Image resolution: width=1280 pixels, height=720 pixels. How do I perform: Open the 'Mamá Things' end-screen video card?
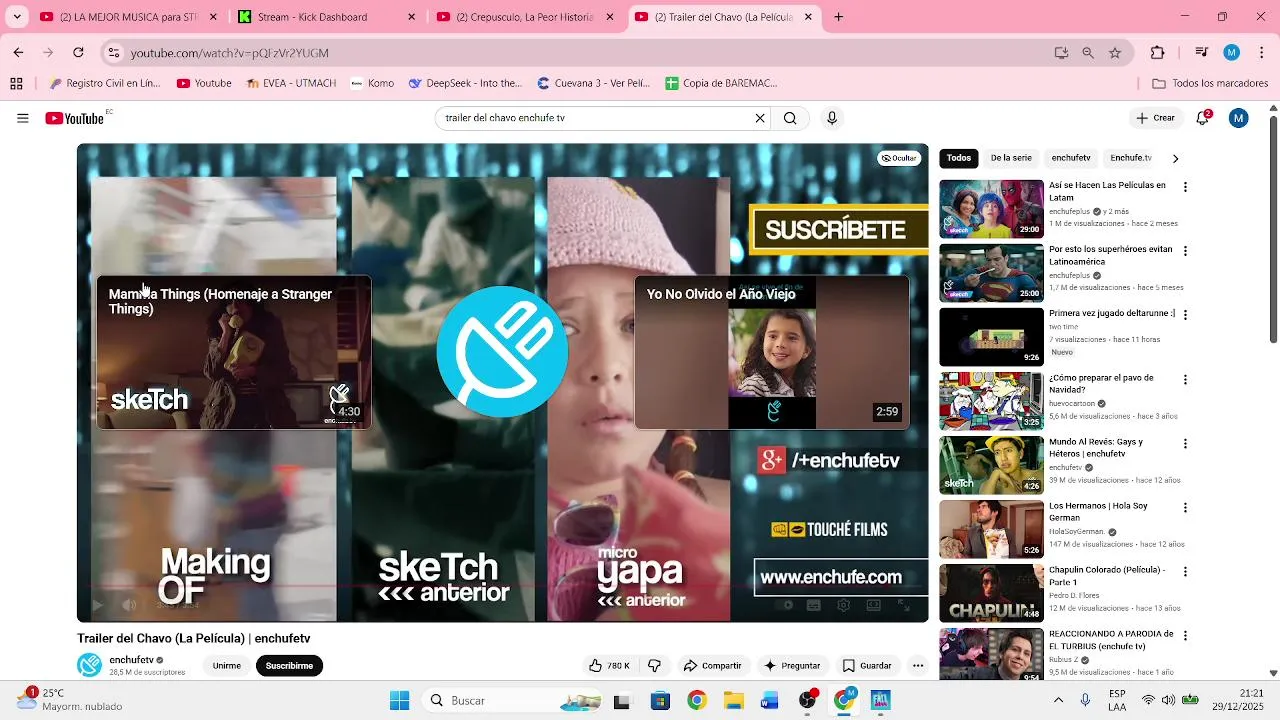pyautogui.click(x=234, y=353)
